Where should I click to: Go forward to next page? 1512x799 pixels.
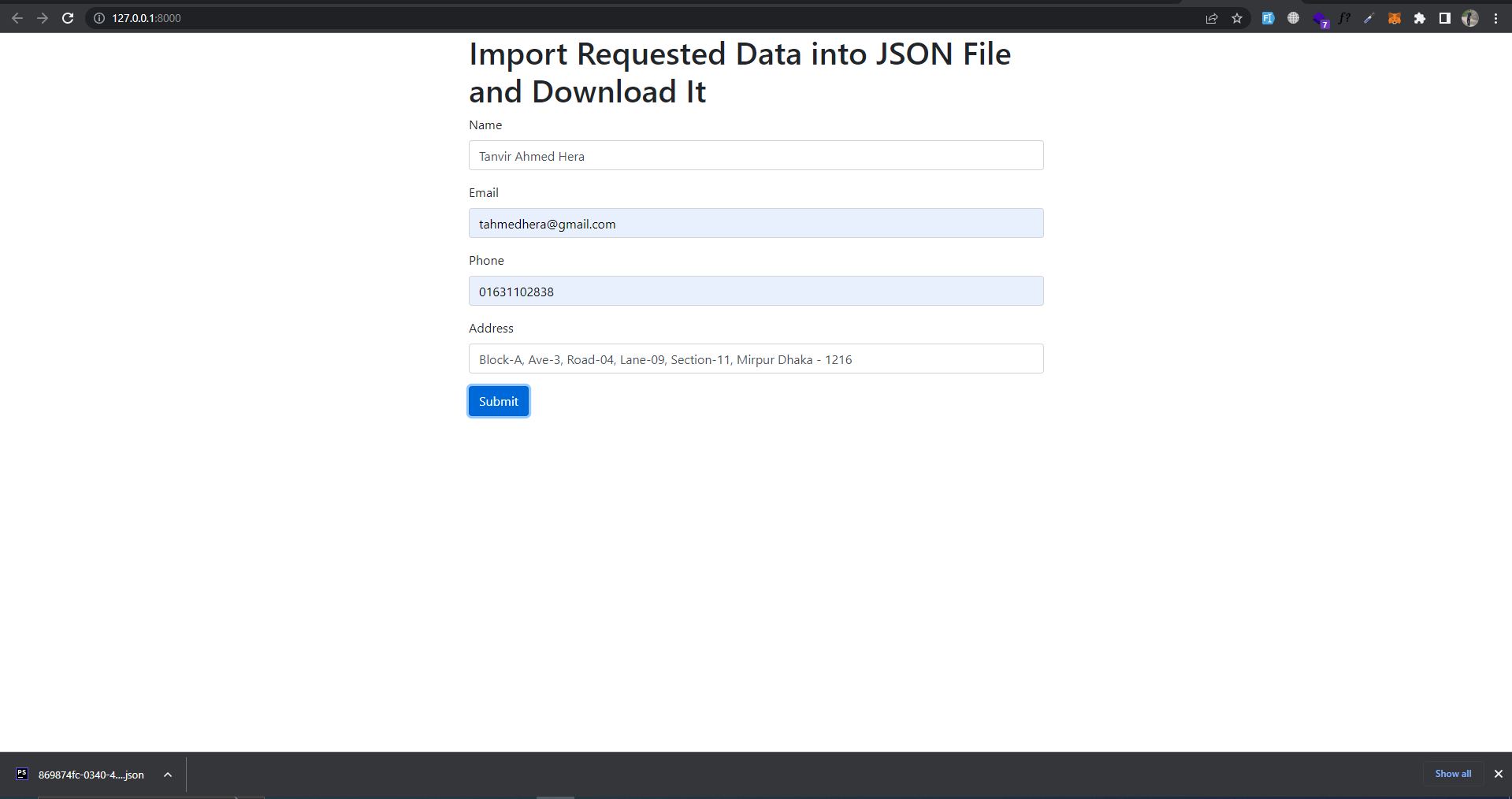coord(43,18)
